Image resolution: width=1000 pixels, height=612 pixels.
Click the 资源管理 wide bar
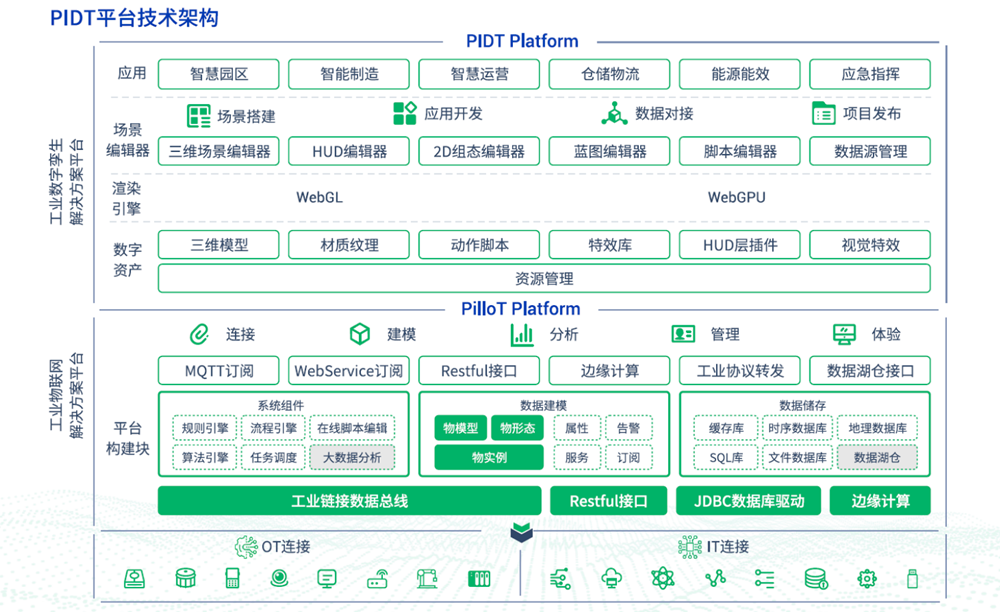coord(544,279)
